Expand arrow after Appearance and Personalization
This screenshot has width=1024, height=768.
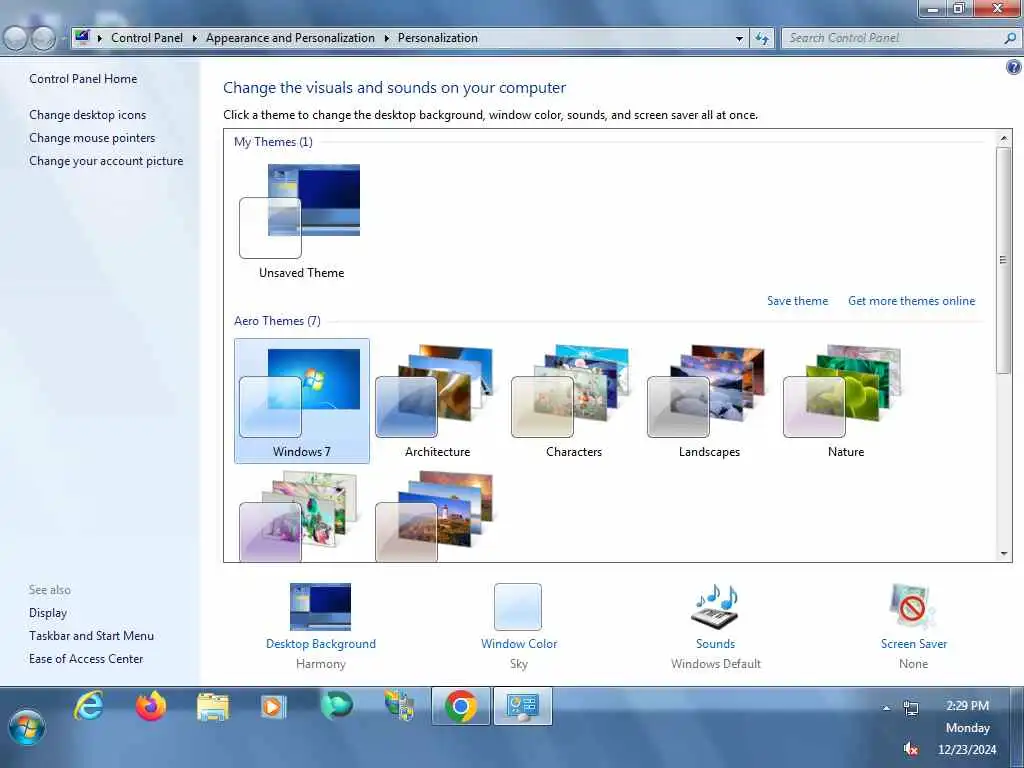click(x=387, y=39)
